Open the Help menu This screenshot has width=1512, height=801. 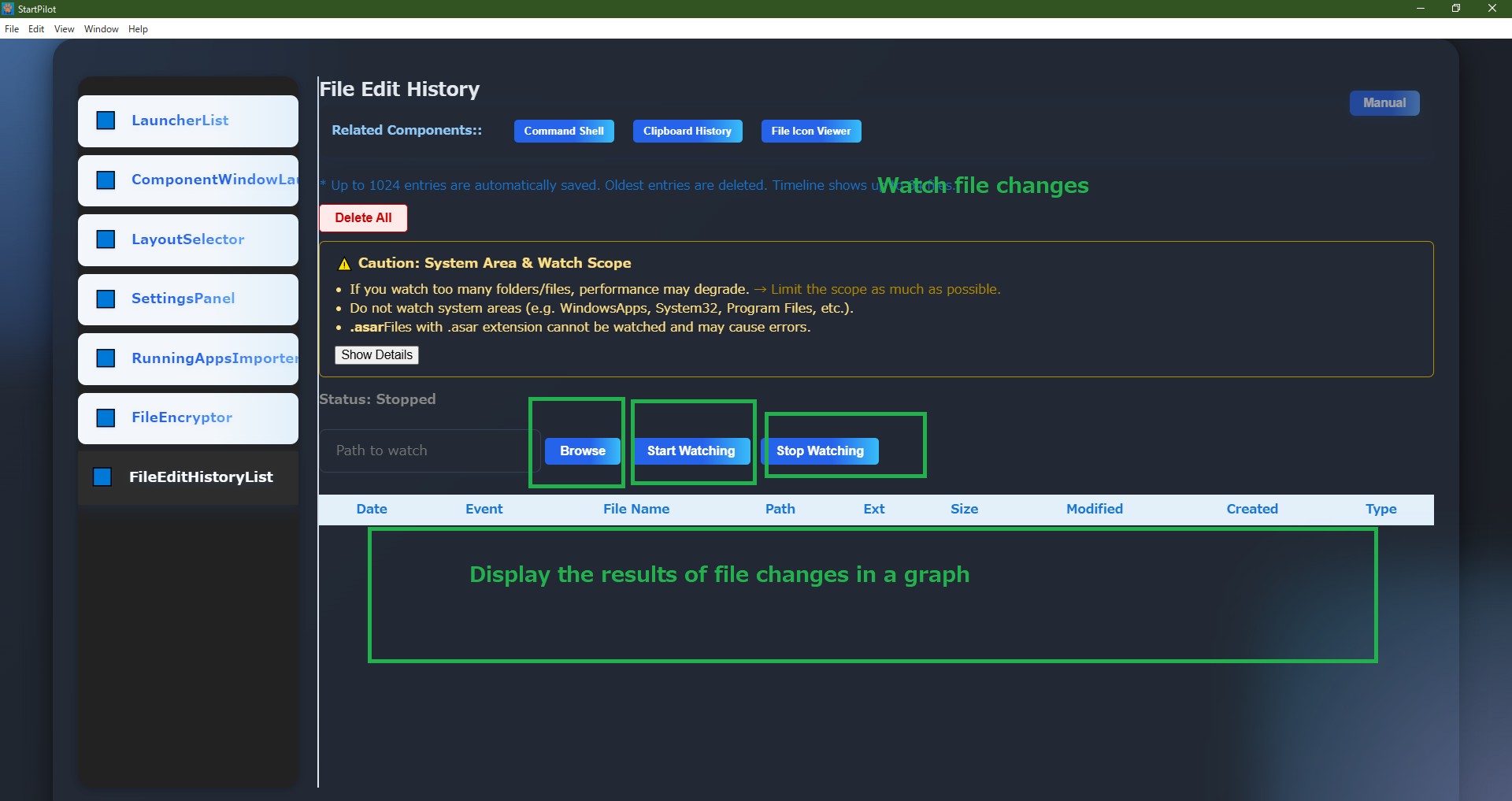tap(138, 29)
